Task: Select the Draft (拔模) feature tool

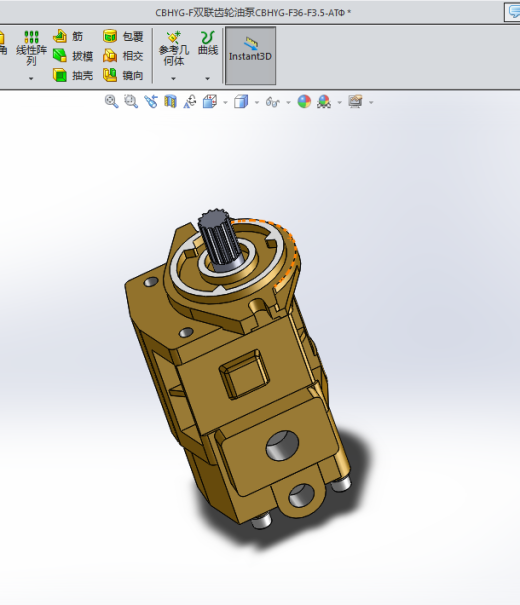Action: pos(73,56)
